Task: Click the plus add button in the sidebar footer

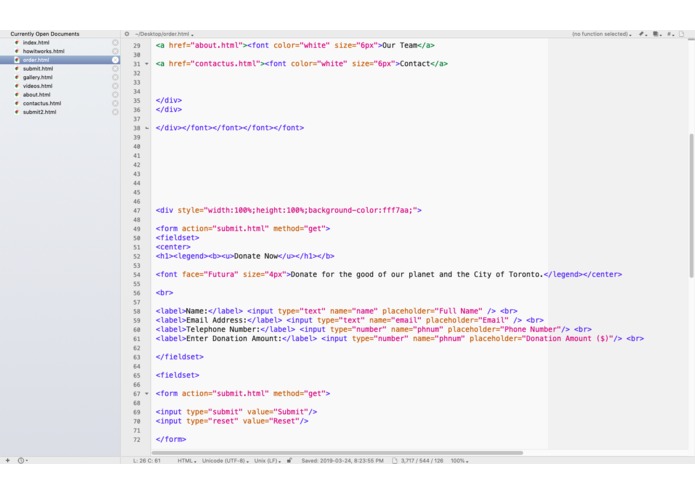Action: [x=8, y=460]
